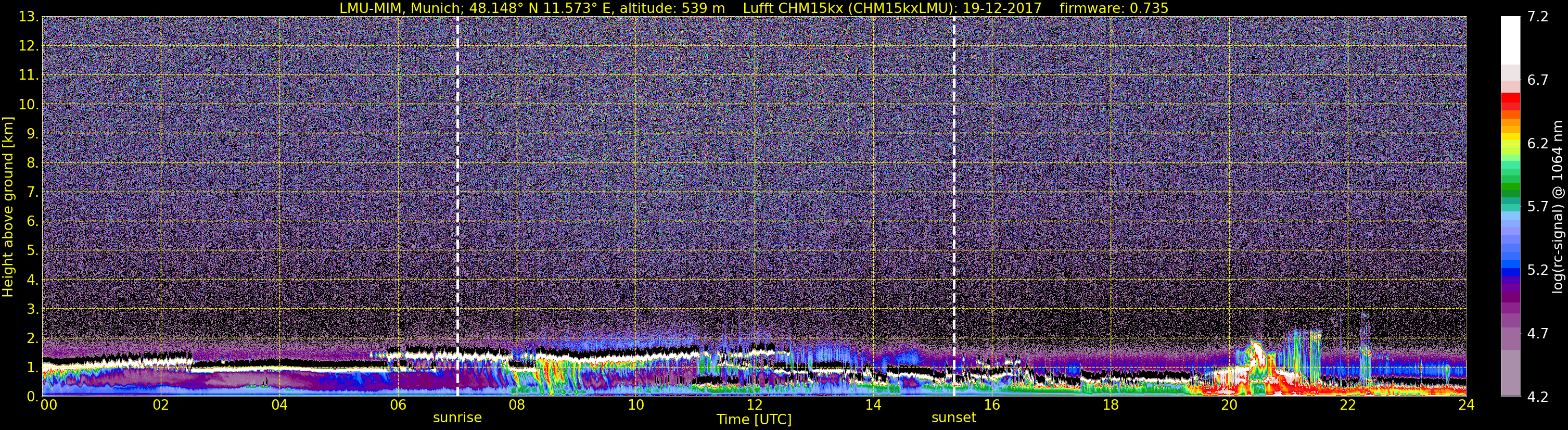The width and height of the screenshot is (1568, 430).
Task: Click the '5.7' colorbar tick value
Action: [1538, 207]
